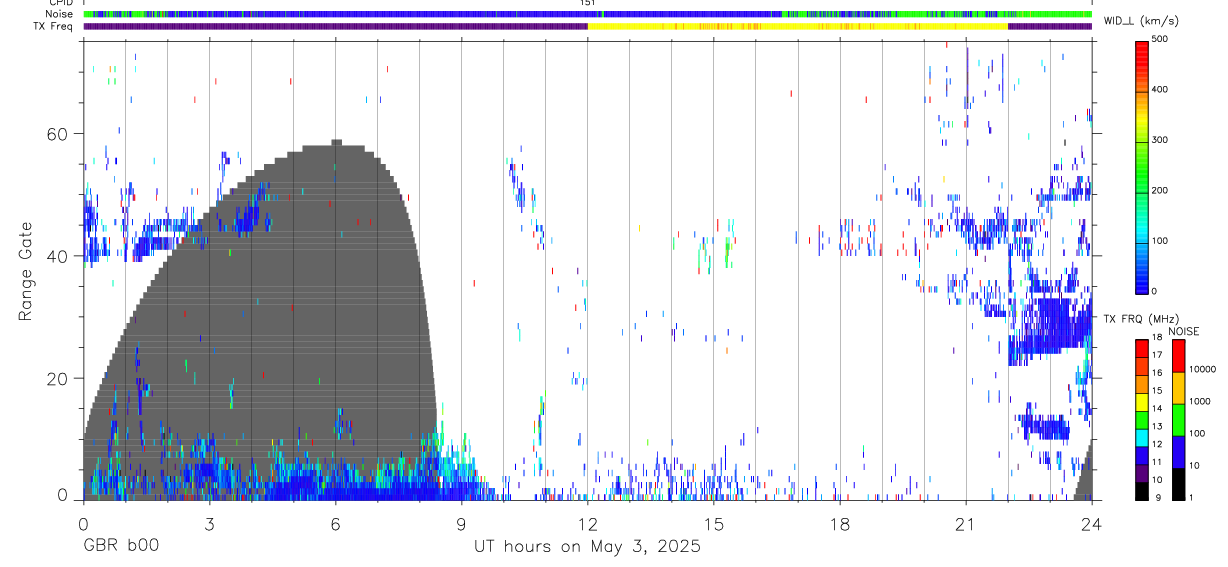This screenshot has height=567, width=1228.
Task: Click x-axis tick label '3'
Action: click(209, 523)
